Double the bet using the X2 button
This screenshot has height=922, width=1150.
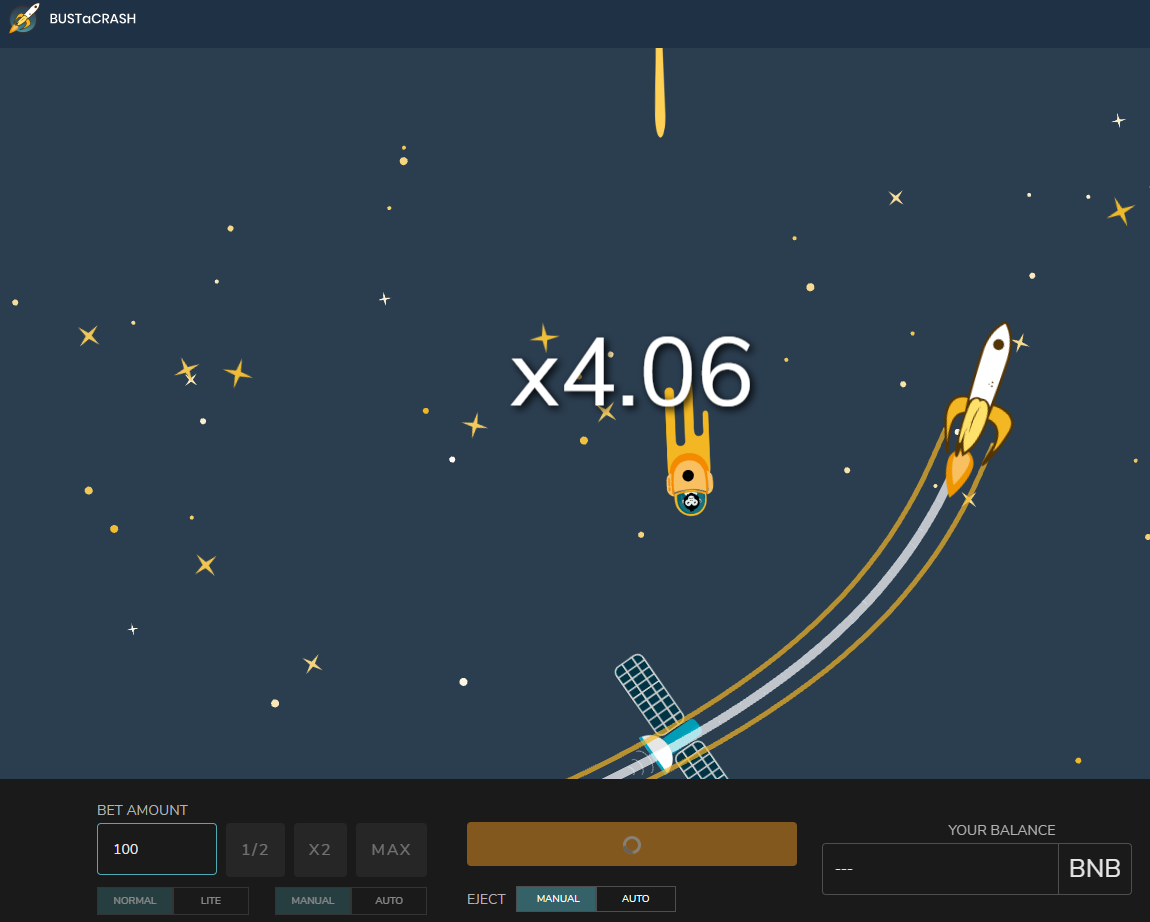[x=320, y=850]
